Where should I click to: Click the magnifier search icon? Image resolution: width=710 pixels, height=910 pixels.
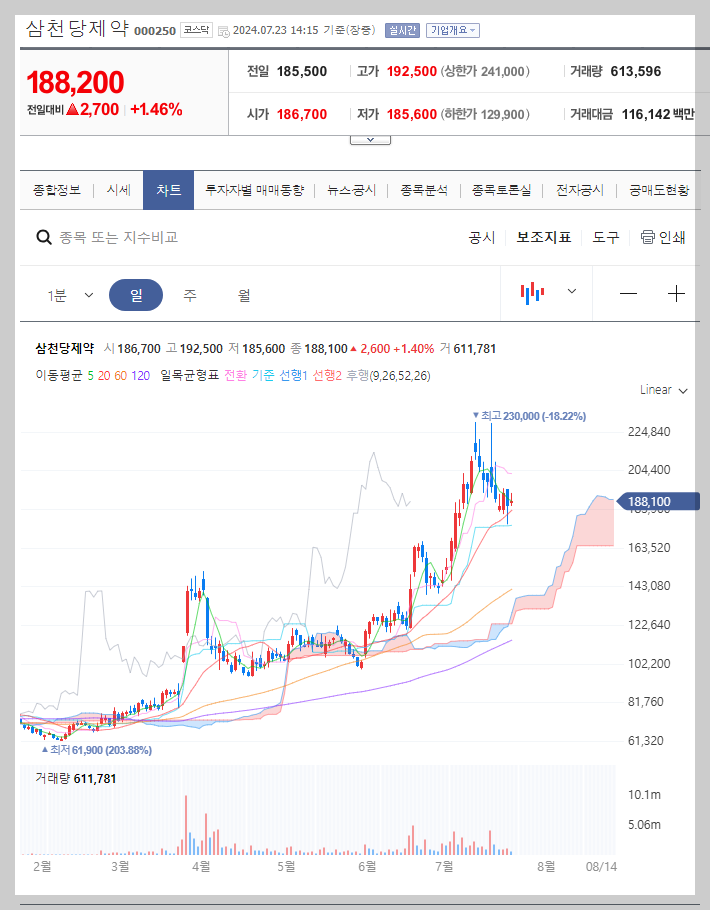pyautogui.click(x=44, y=237)
